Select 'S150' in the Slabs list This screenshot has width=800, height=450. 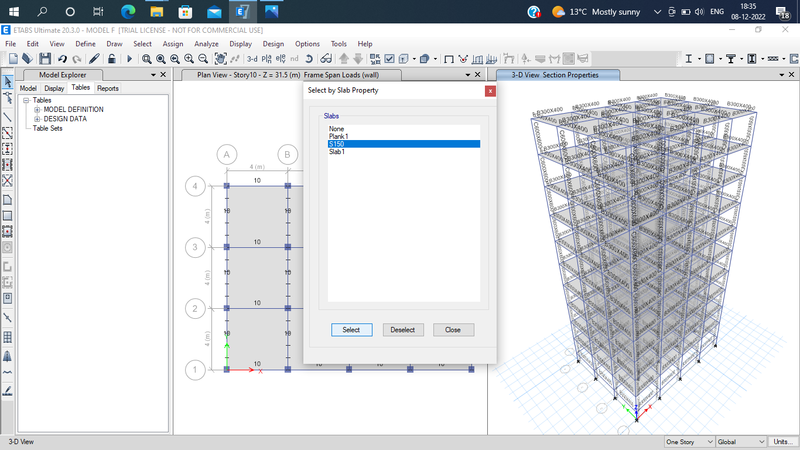coord(404,144)
